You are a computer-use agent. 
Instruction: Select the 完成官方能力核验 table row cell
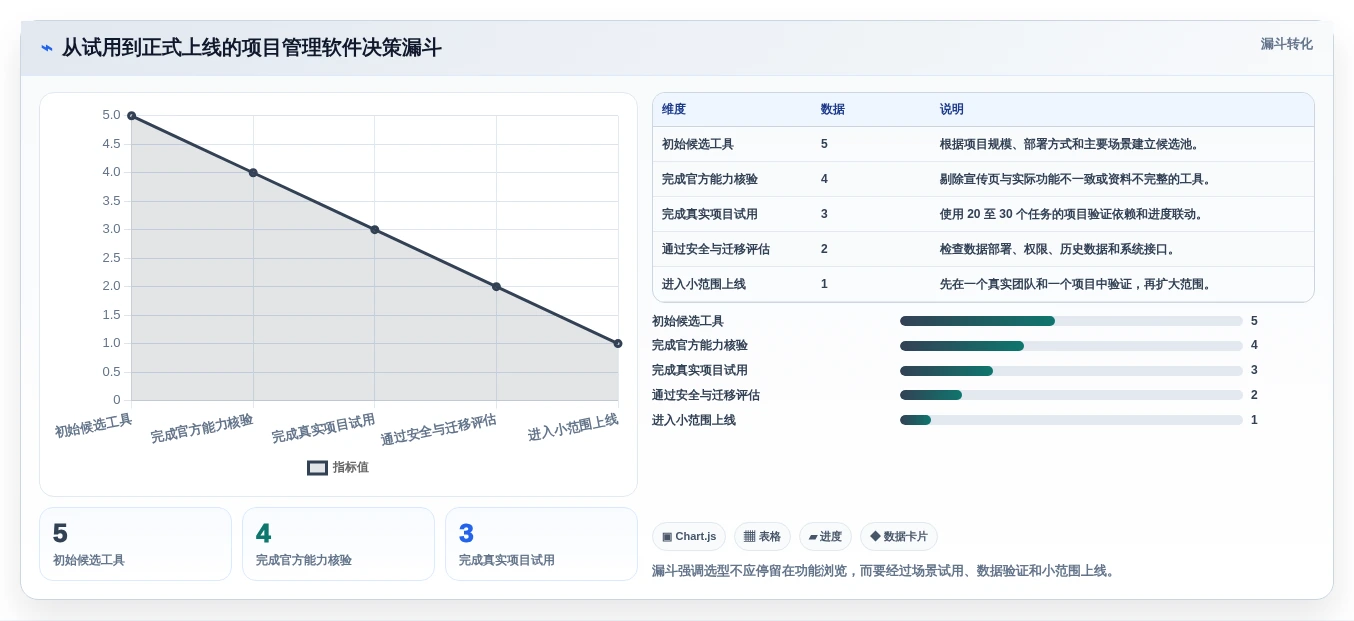click(710, 179)
